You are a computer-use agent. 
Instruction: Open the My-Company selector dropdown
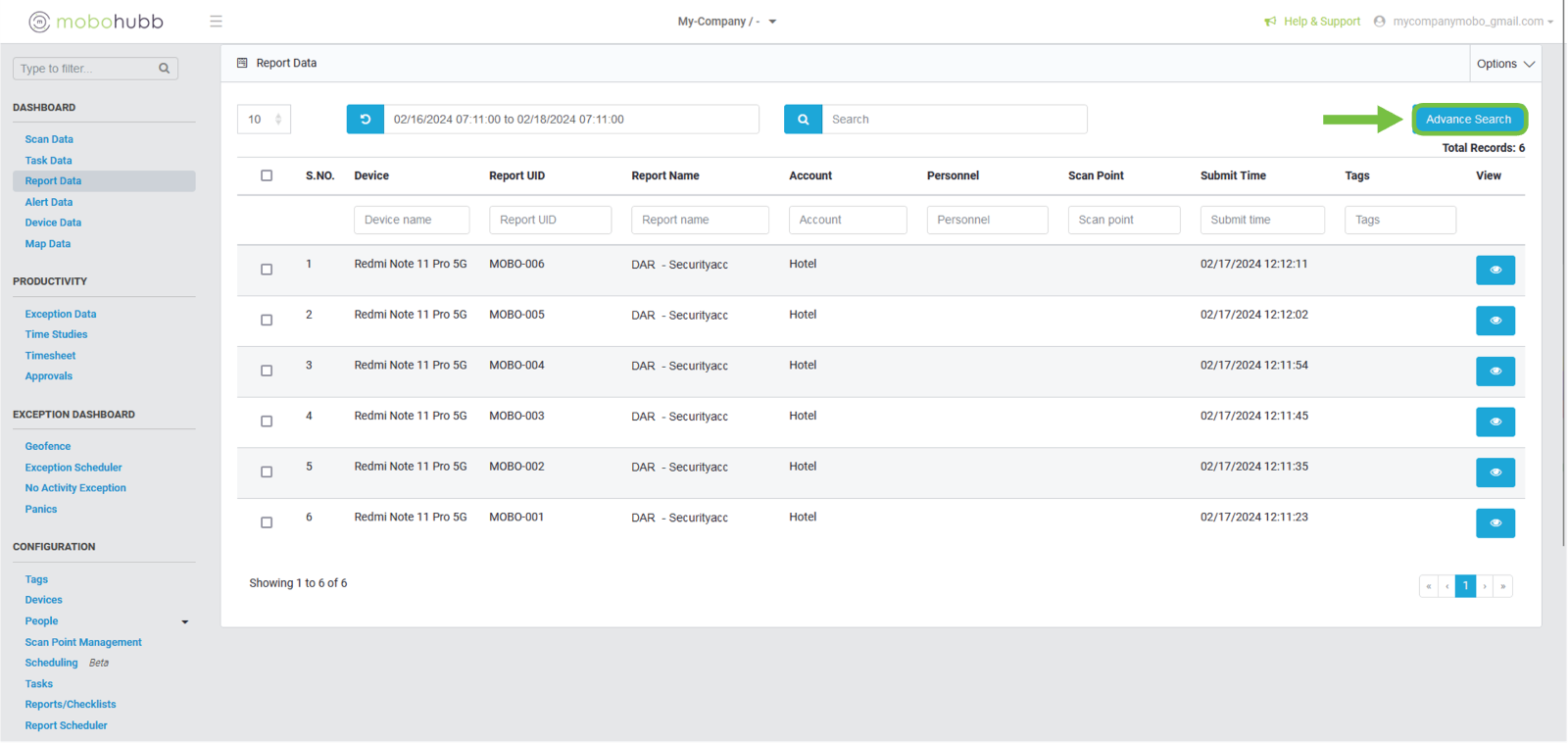pos(726,22)
